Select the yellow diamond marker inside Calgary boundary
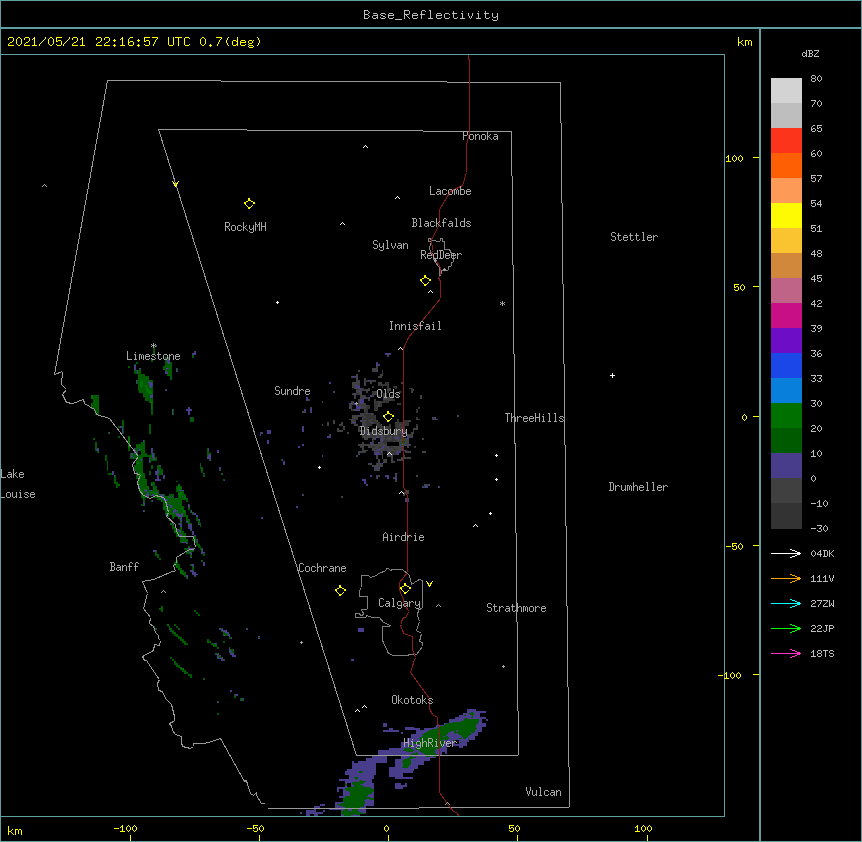This screenshot has width=862, height=842. pos(405,589)
